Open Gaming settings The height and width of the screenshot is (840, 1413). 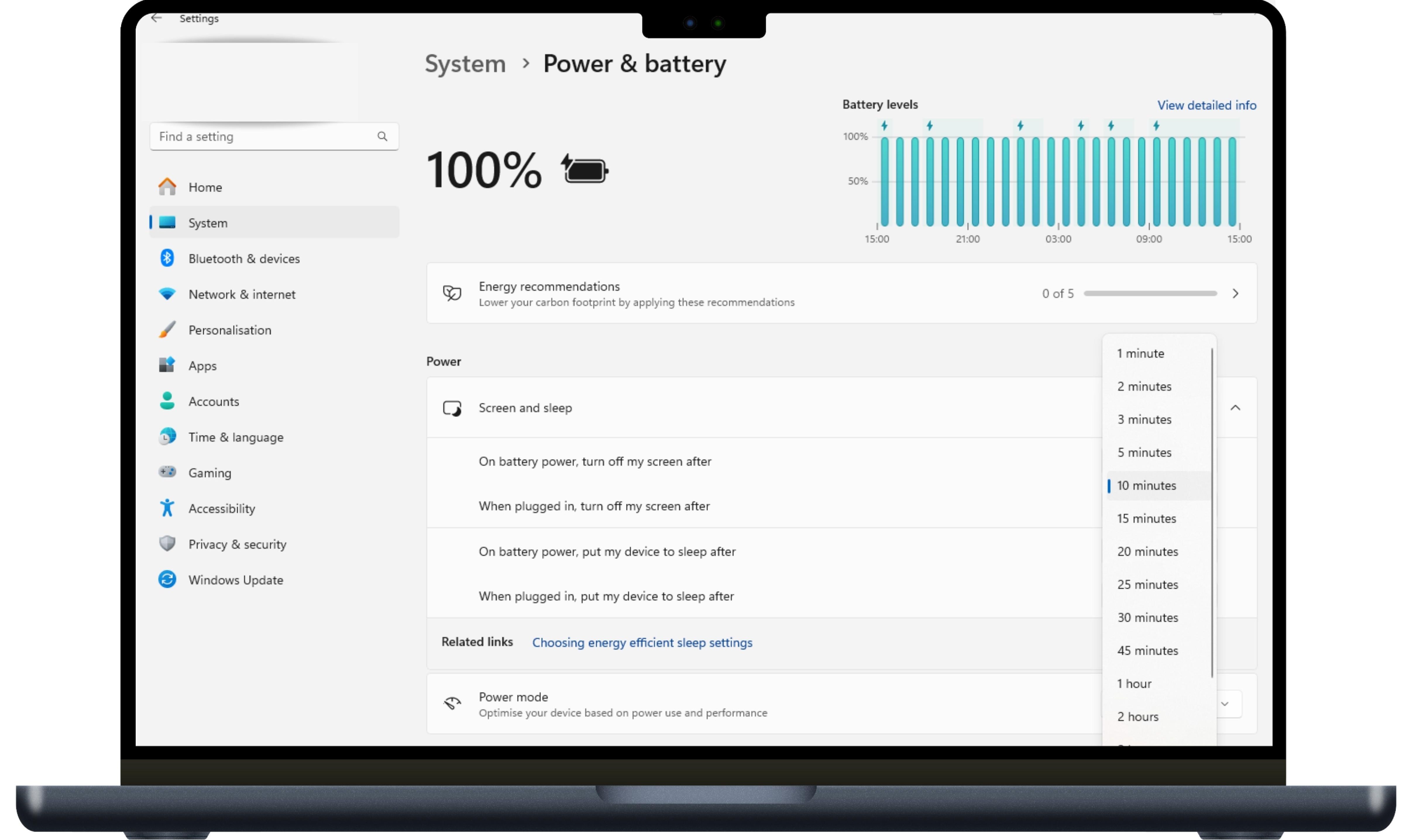tap(274, 472)
